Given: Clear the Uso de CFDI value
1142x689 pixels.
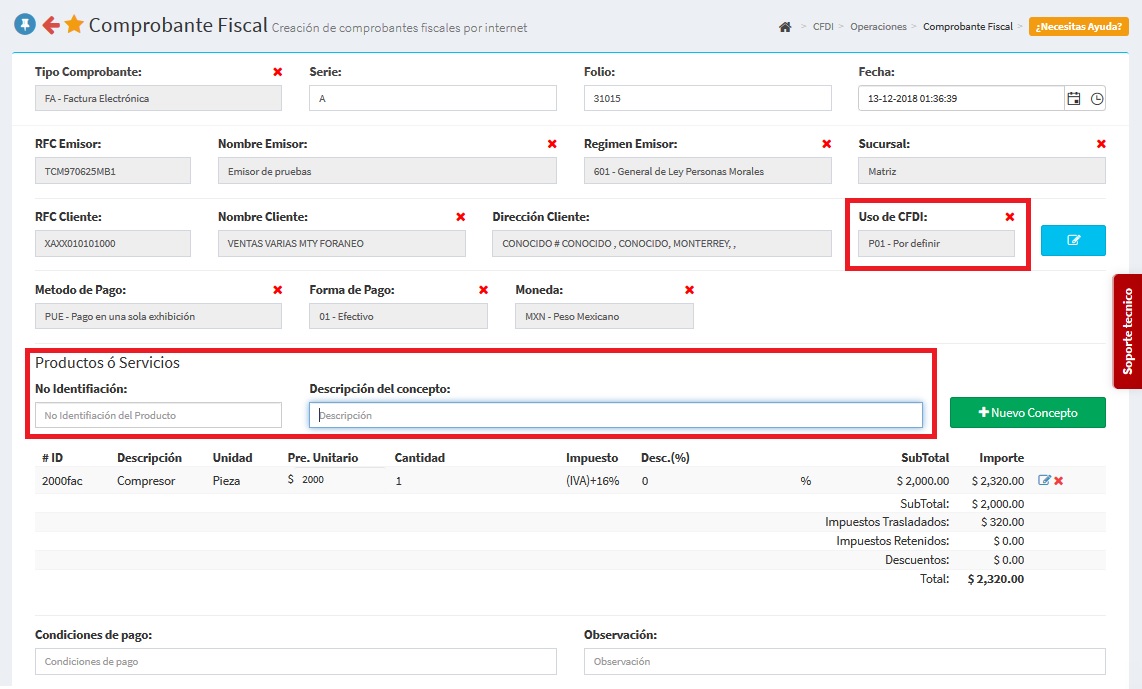Looking at the screenshot, I should (x=1009, y=217).
